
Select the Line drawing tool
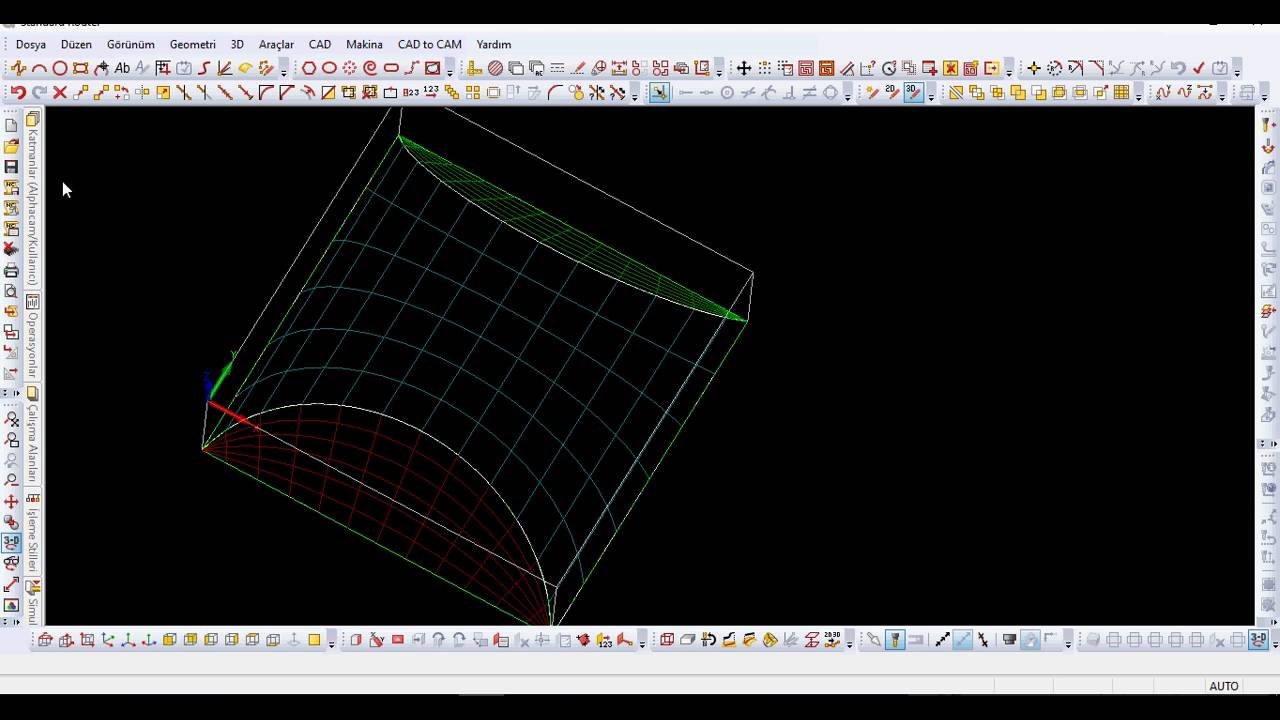(x=18, y=68)
